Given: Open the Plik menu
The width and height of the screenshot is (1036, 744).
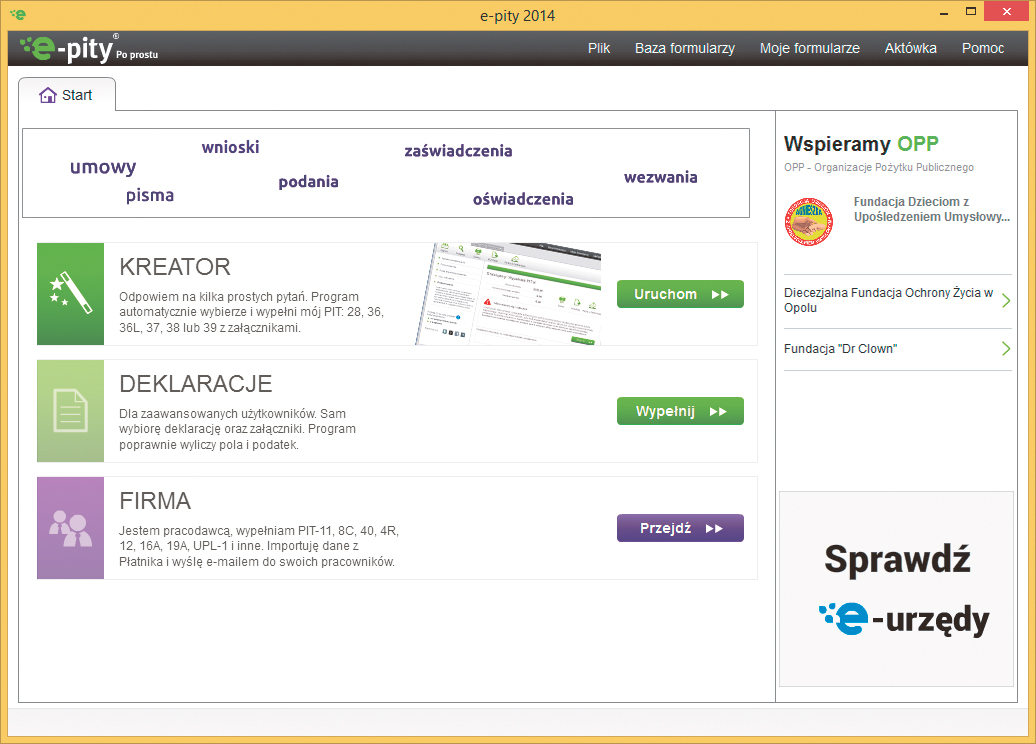Looking at the screenshot, I should [x=598, y=48].
